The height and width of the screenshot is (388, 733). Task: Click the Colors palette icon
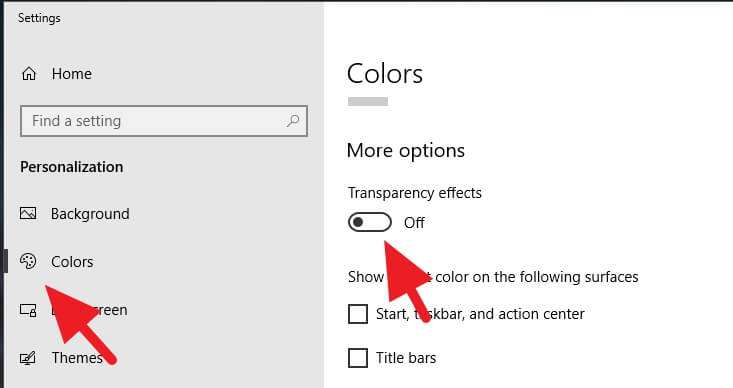pos(28,261)
